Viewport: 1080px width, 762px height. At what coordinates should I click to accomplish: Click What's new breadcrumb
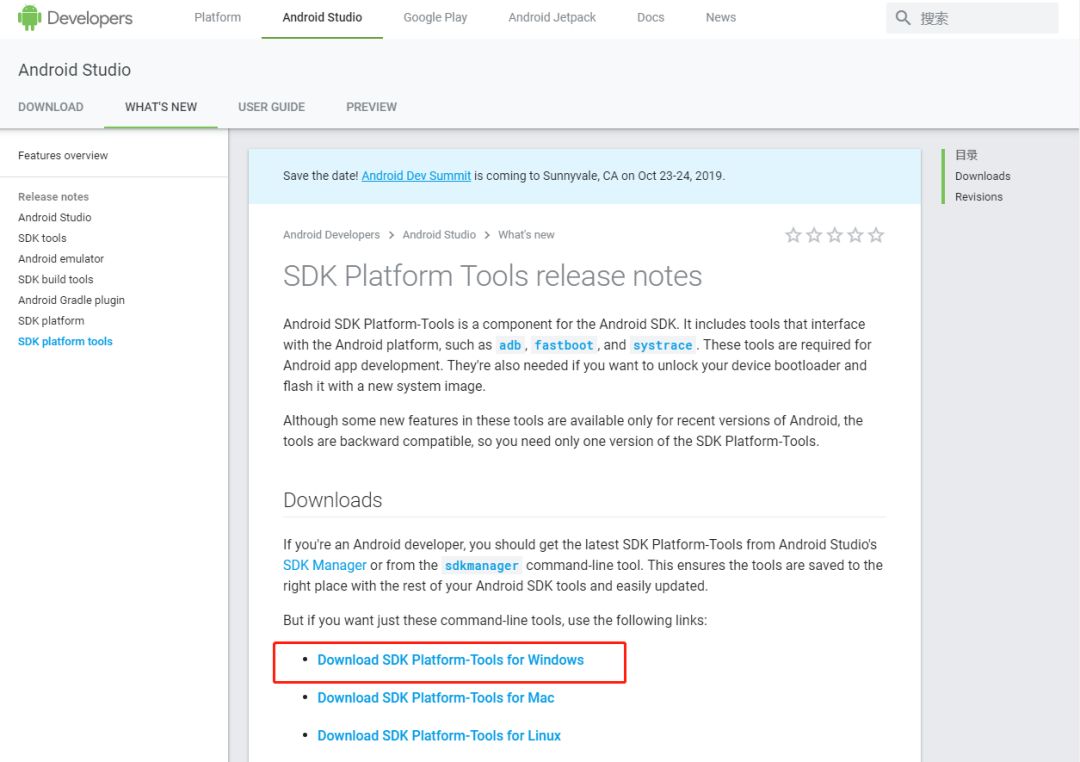point(526,235)
